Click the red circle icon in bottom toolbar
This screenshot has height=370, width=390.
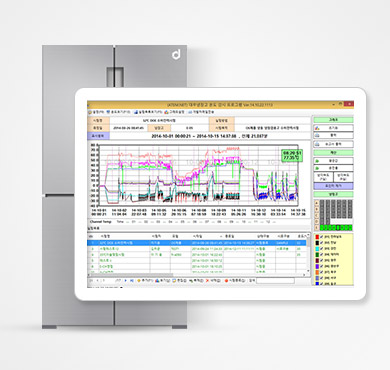click(x=226, y=281)
